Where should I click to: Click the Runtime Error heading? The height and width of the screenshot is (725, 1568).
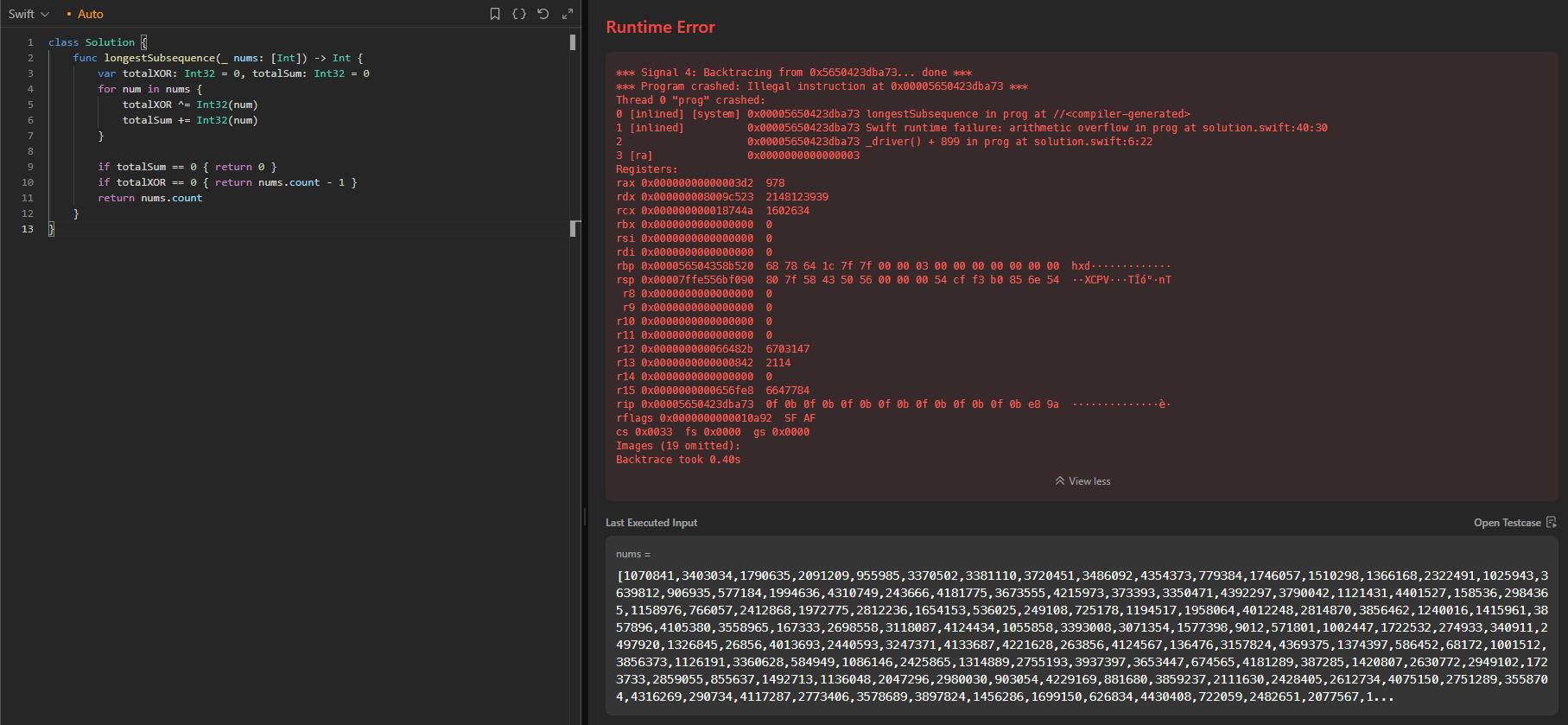[660, 27]
